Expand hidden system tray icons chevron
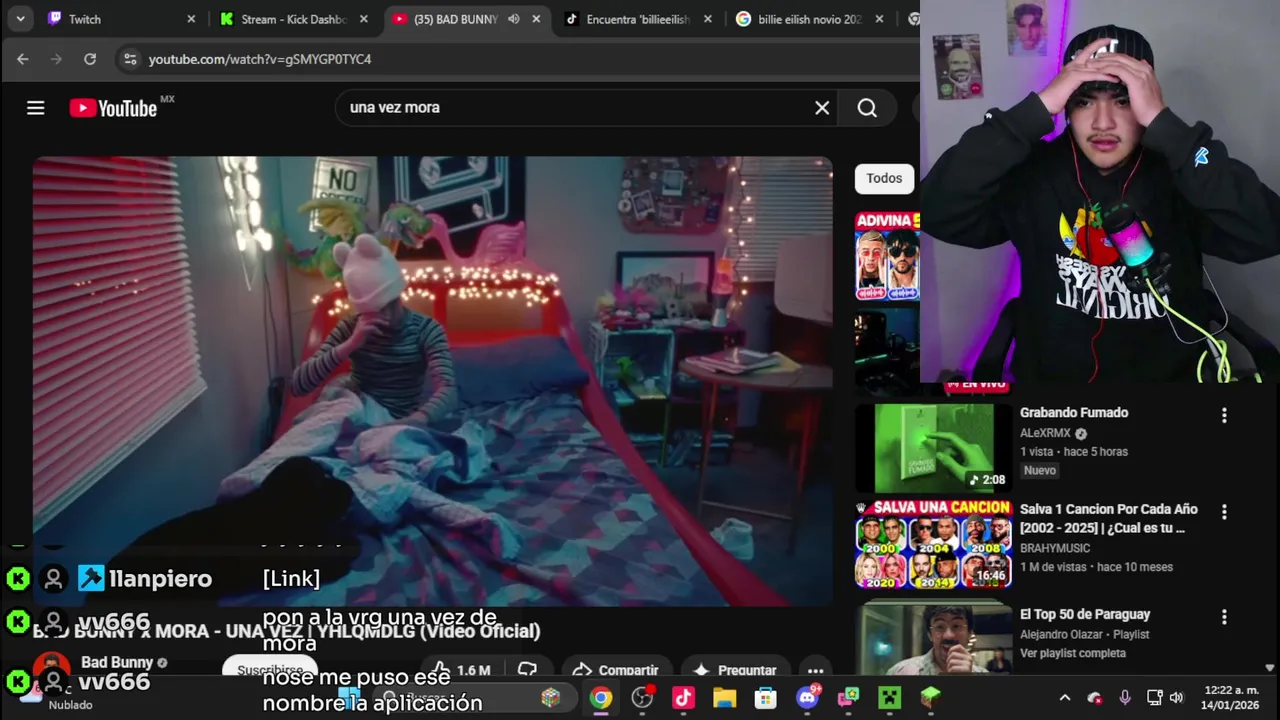Viewport: 1280px width, 720px height. click(x=1064, y=698)
